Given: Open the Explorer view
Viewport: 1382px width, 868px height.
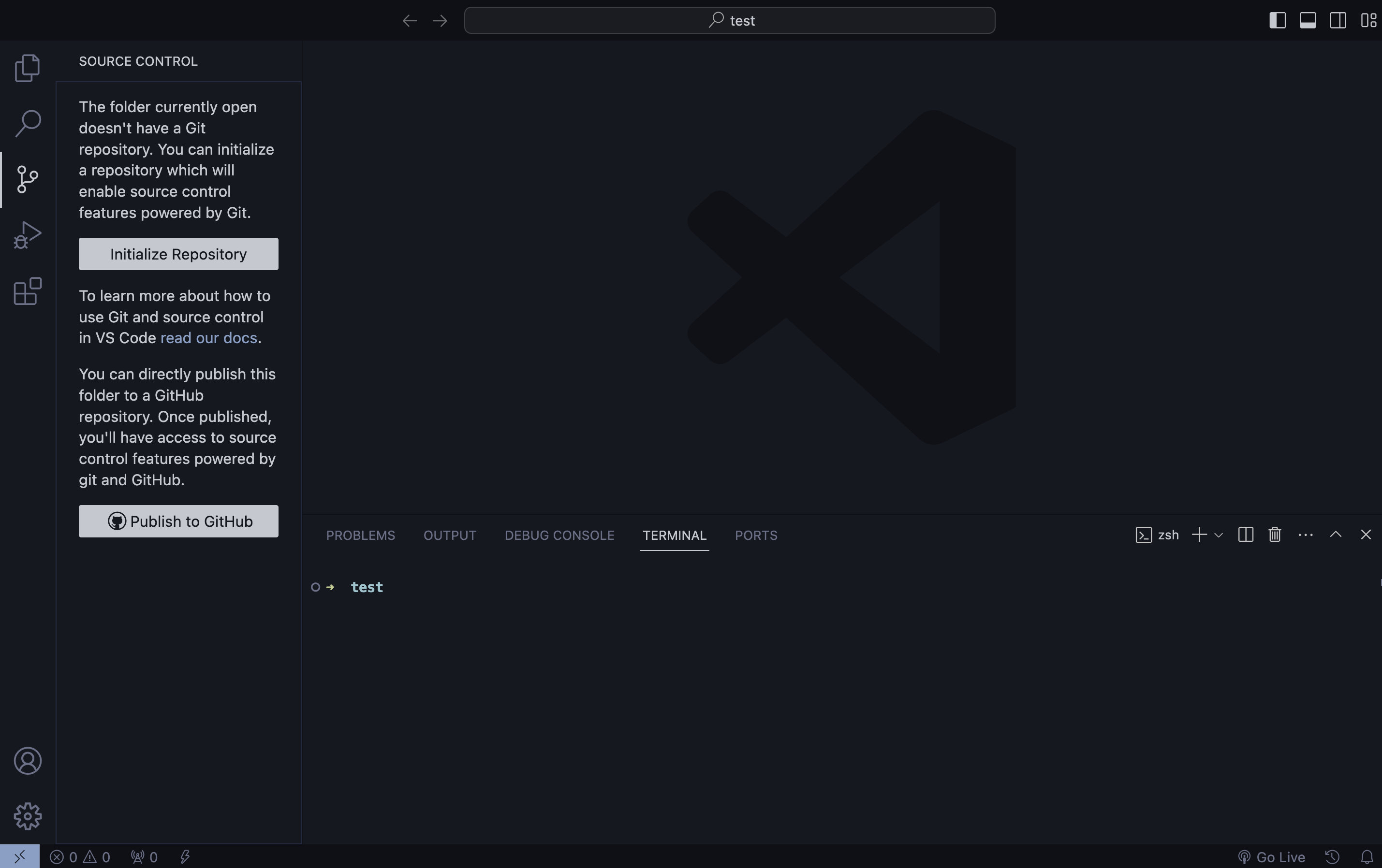Looking at the screenshot, I should (27, 67).
